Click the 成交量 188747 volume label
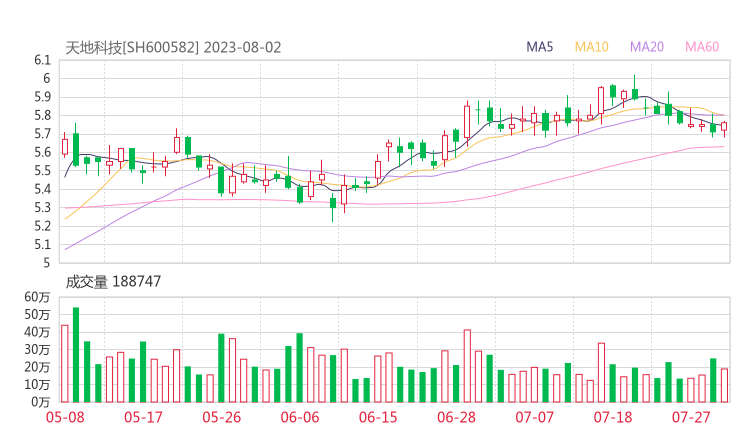The width and height of the screenshot is (740, 440). click(x=113, y=282)
